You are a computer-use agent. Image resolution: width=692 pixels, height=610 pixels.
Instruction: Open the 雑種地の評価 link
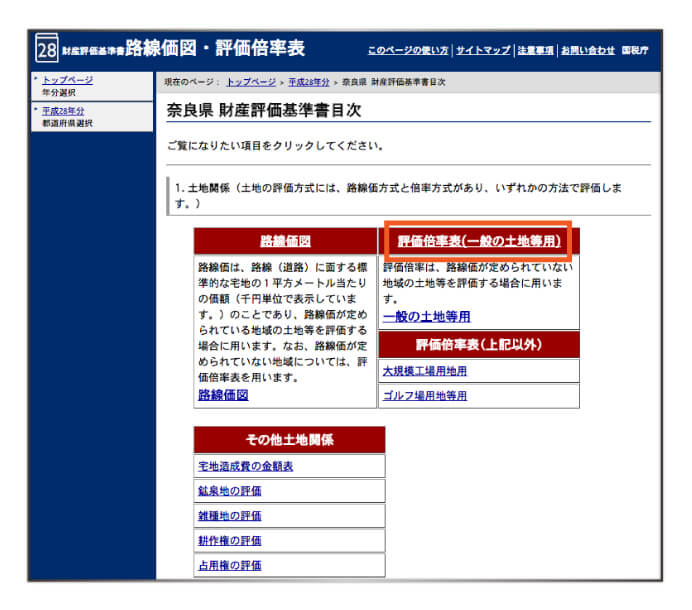(x=229, y=516)
